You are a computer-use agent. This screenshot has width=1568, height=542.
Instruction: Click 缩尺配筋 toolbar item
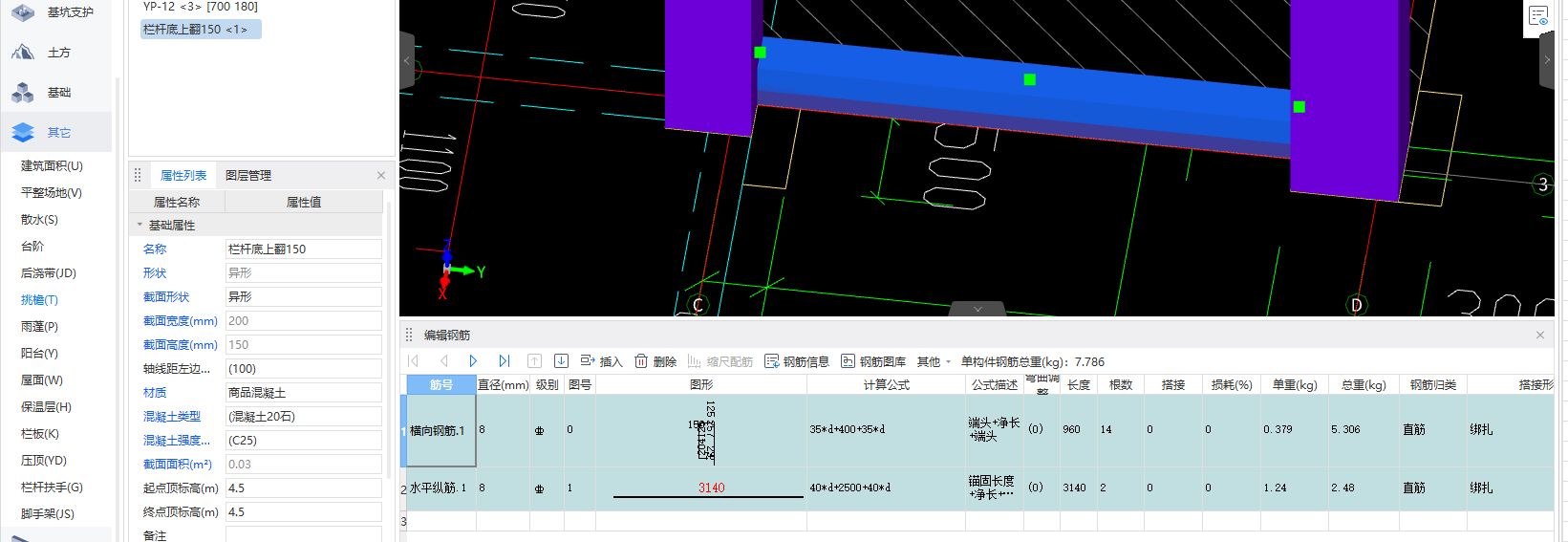point(720,361)
